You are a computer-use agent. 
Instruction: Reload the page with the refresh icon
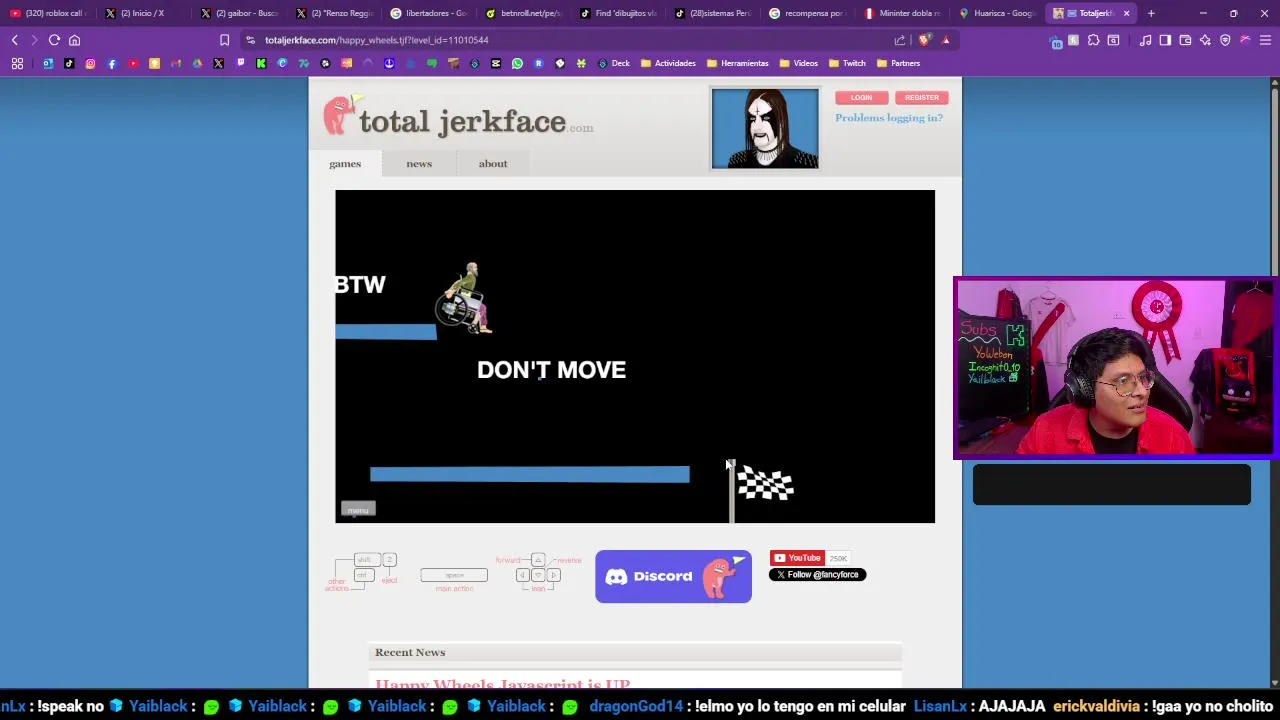54,40
